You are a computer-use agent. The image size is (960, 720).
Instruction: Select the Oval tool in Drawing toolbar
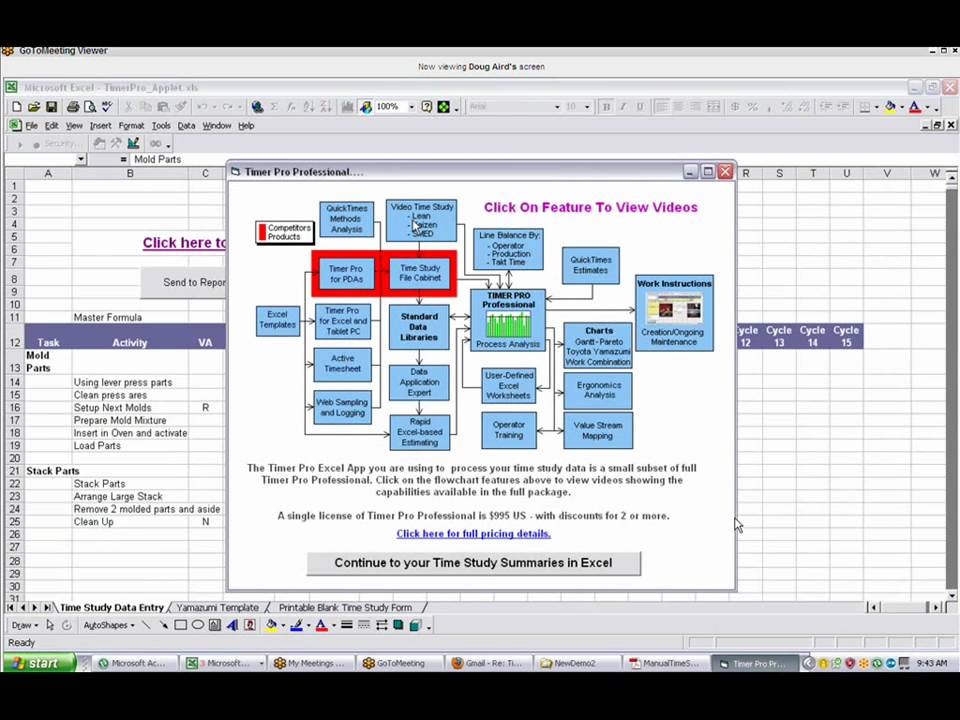[198, 625]
